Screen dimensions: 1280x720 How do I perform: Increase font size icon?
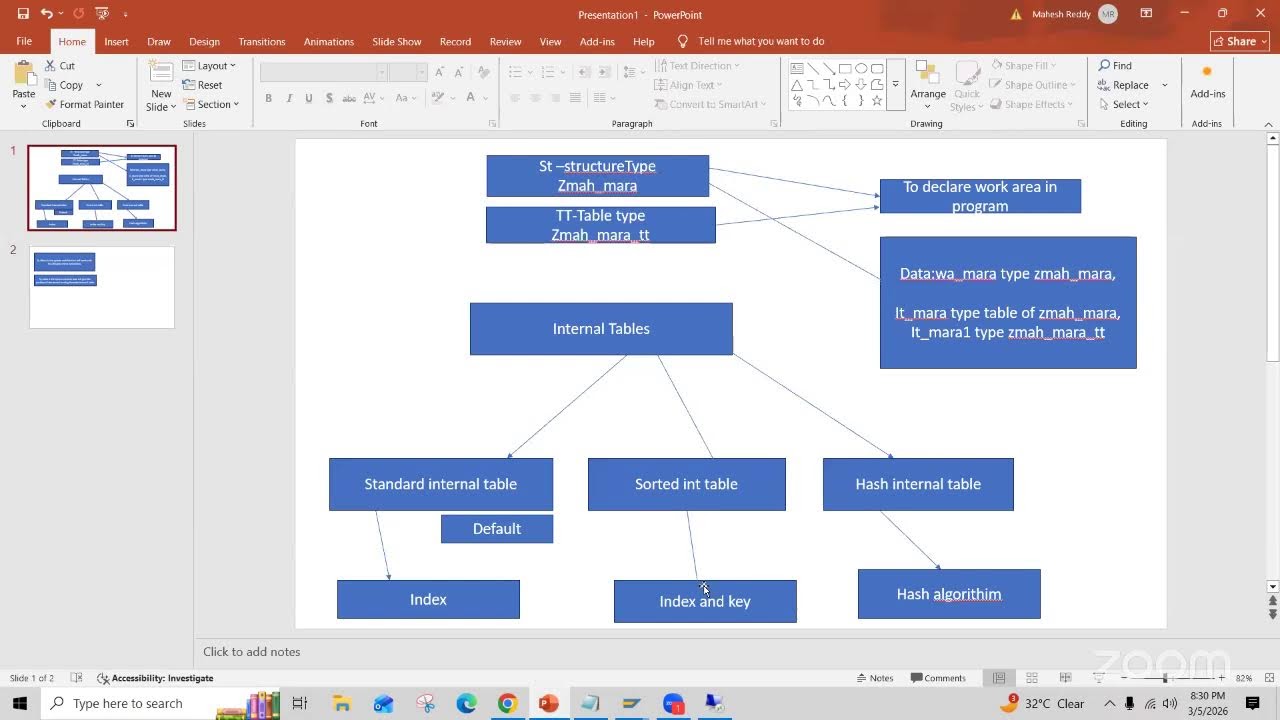coord(439,72)
